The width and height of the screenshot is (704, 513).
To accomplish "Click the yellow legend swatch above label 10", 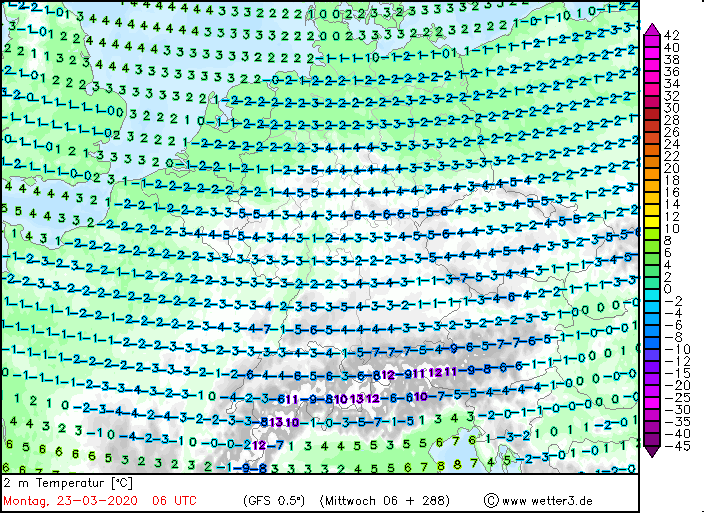I will (652, 222).
